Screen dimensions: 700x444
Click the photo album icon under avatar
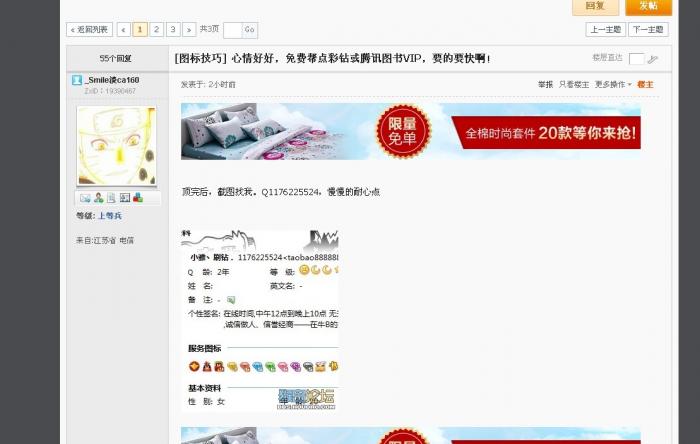(125, 198)
